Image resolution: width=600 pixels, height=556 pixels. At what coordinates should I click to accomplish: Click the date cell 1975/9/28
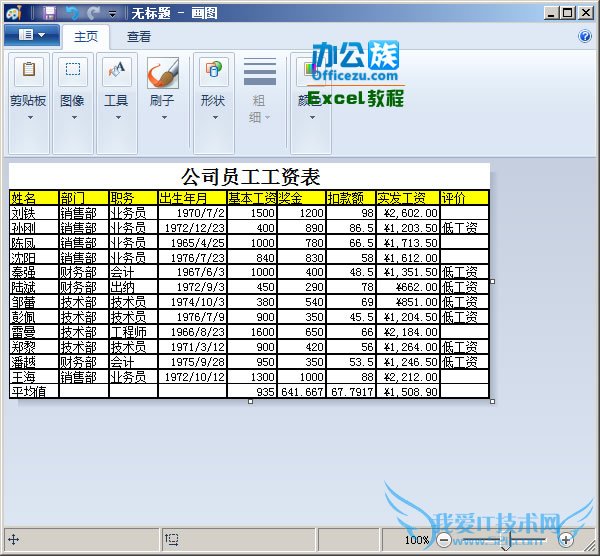[192, 362]
